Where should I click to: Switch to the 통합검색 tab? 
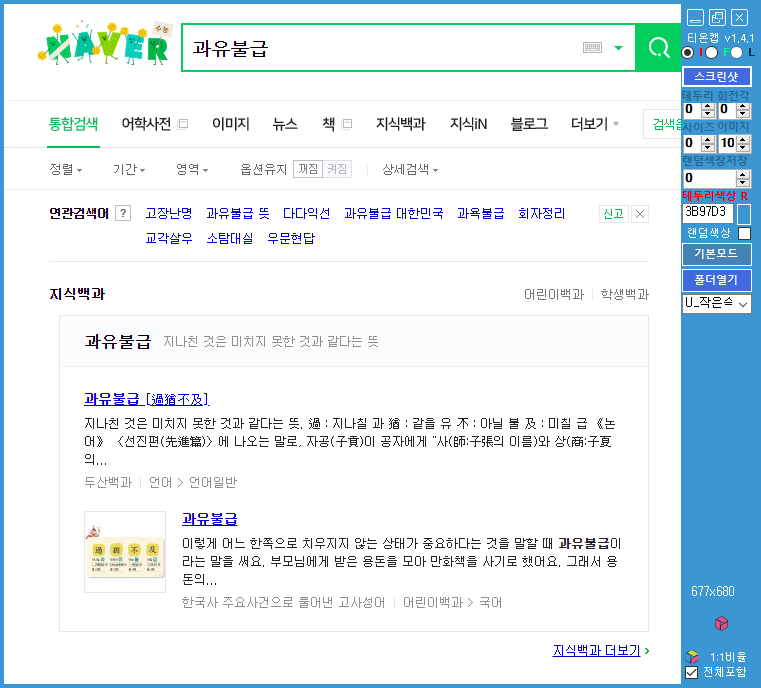pyautogui.click(x=73, y=124)
